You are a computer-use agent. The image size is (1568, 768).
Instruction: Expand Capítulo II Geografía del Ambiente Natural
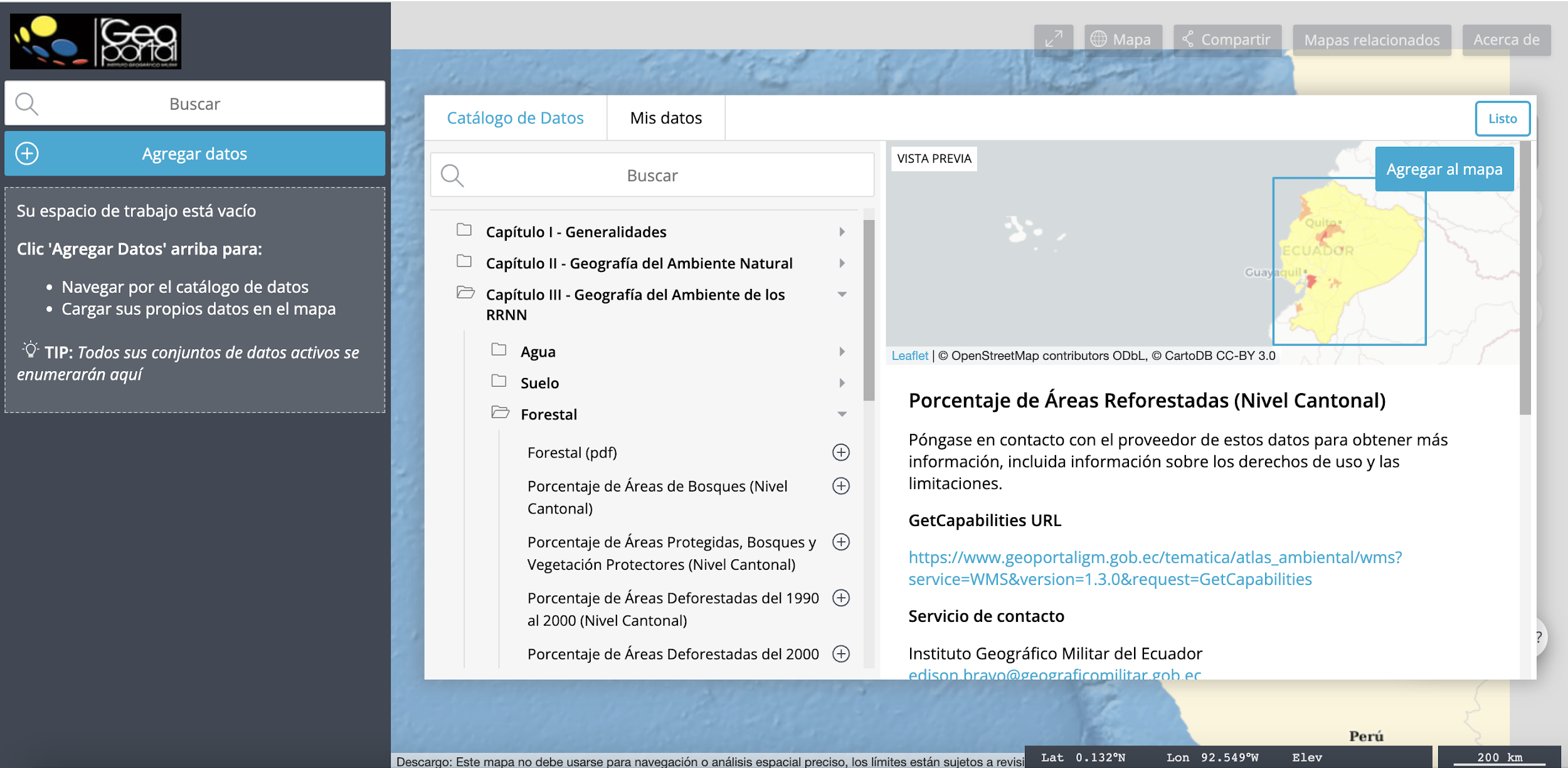click(842, 263)
